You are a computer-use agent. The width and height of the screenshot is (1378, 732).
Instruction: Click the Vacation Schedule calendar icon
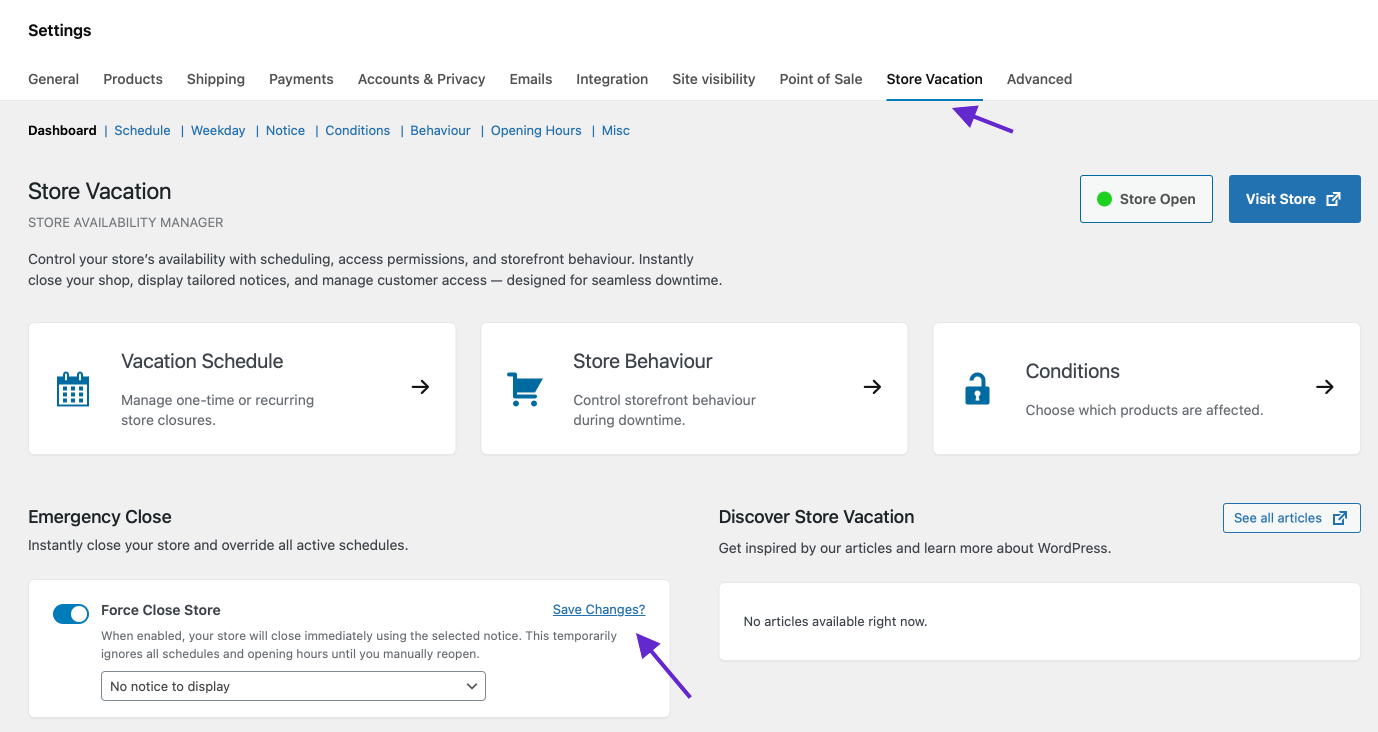tap(73, 389)
